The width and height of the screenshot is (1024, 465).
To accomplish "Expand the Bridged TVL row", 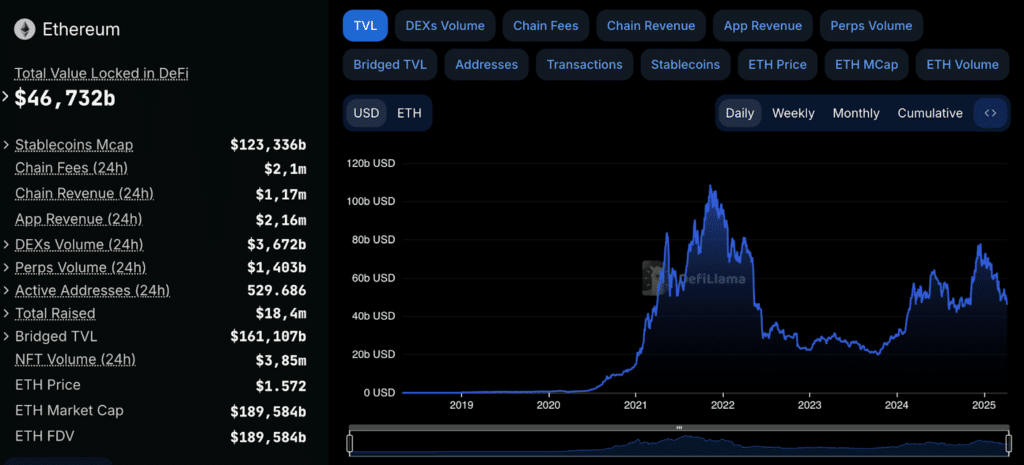I will (6, 336).
